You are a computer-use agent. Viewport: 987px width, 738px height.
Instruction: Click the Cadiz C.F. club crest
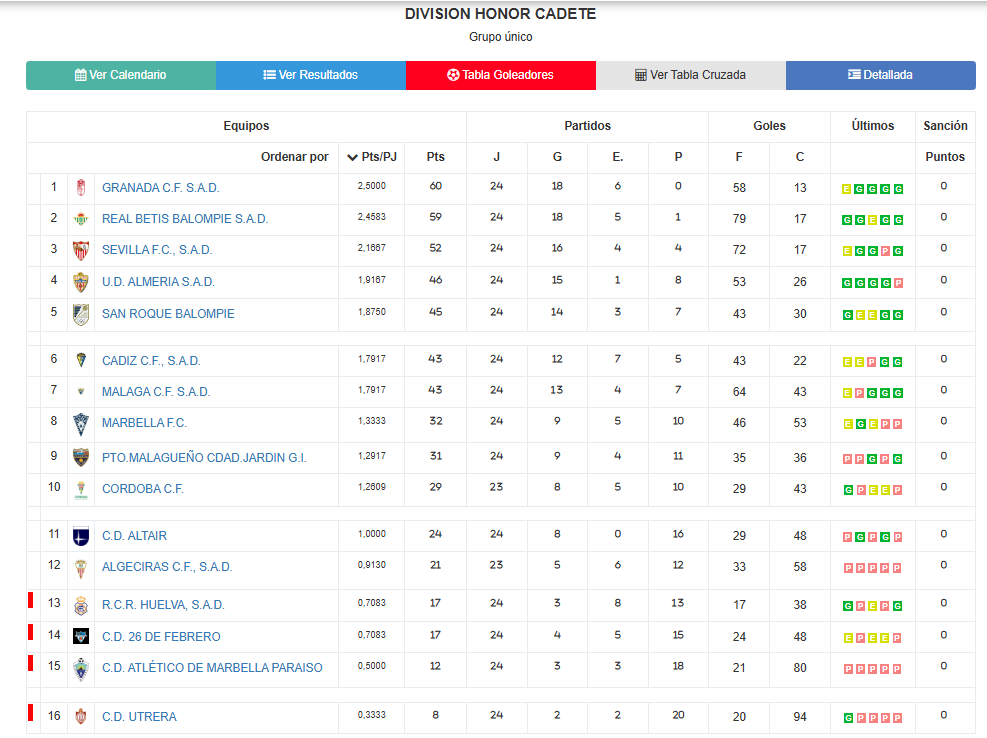(x=81, y=360)
